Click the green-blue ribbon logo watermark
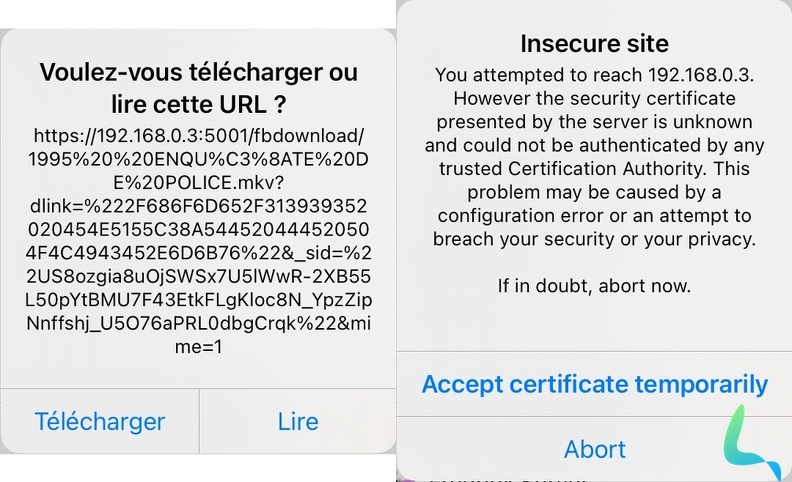Screen dimensions: 792x482 [750, 440]
